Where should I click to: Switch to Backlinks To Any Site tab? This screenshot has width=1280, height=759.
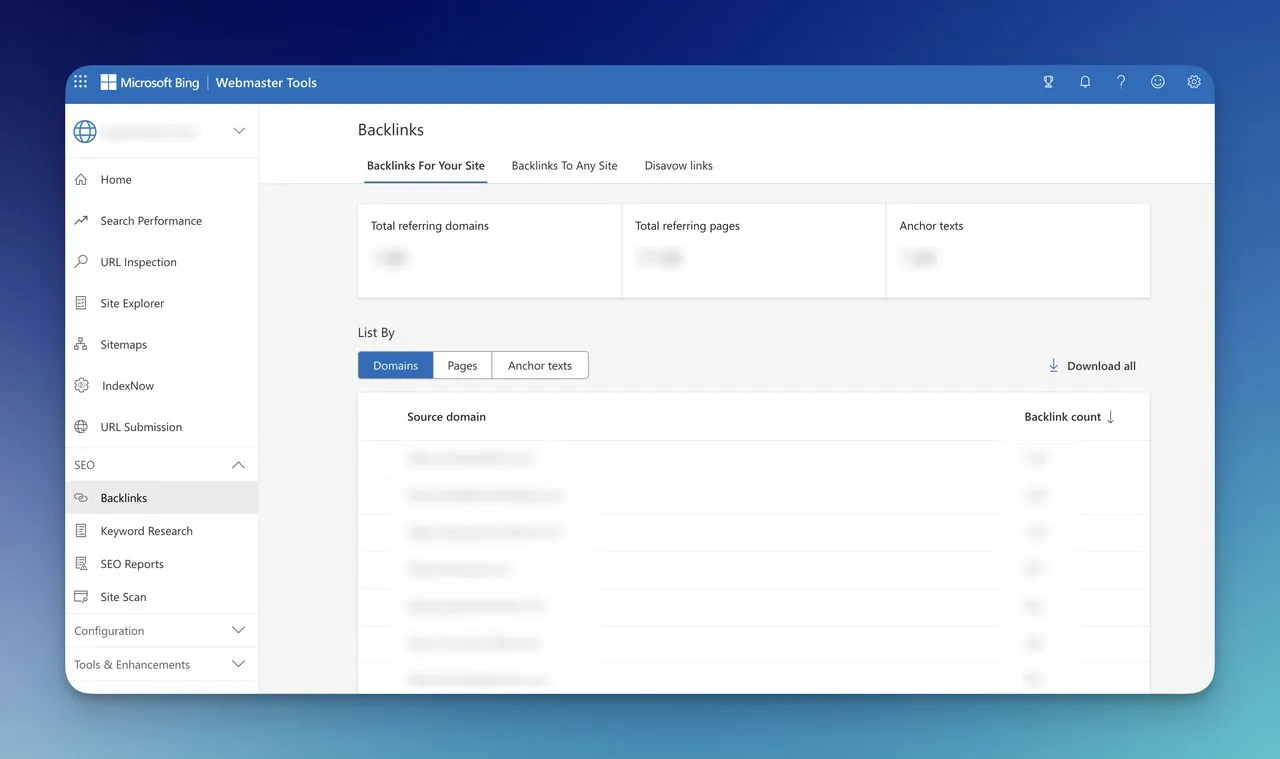tap(564, 166)
